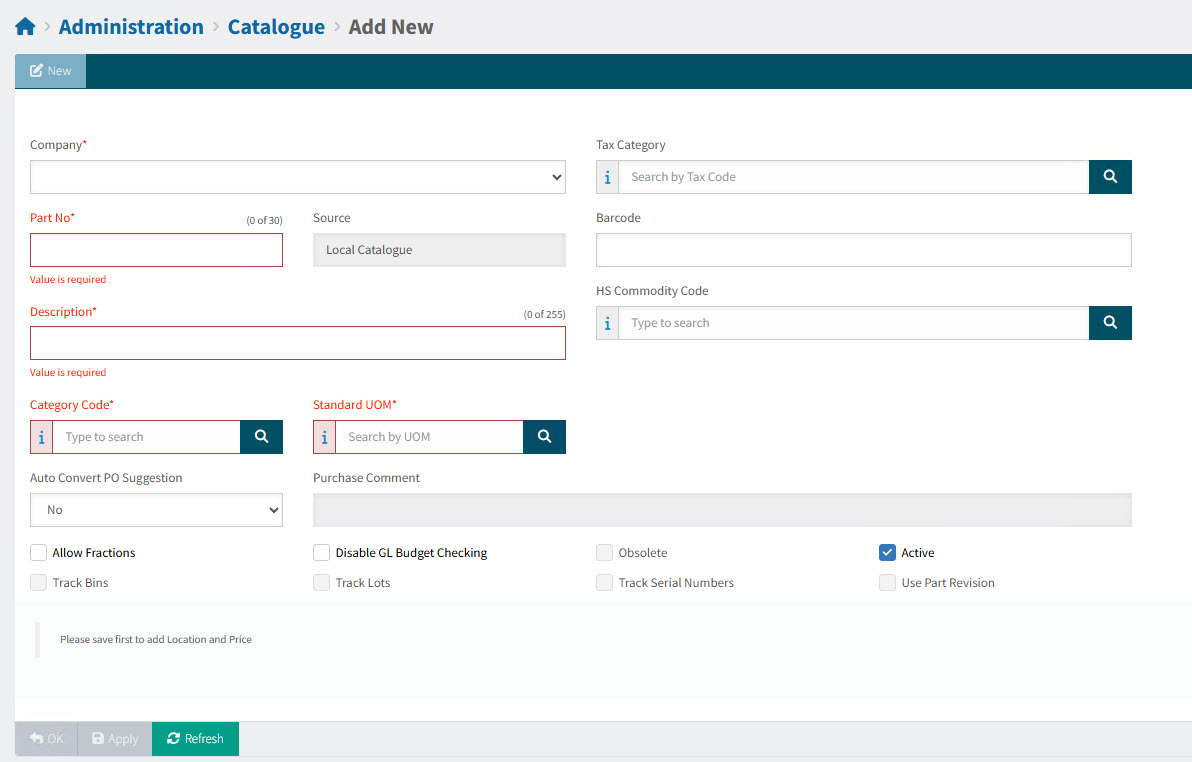This screenshot has width=1192, height=762.
Task: Click the info icon beside Standard UOM
Action: pyautogui.click(x=324, y=437)
